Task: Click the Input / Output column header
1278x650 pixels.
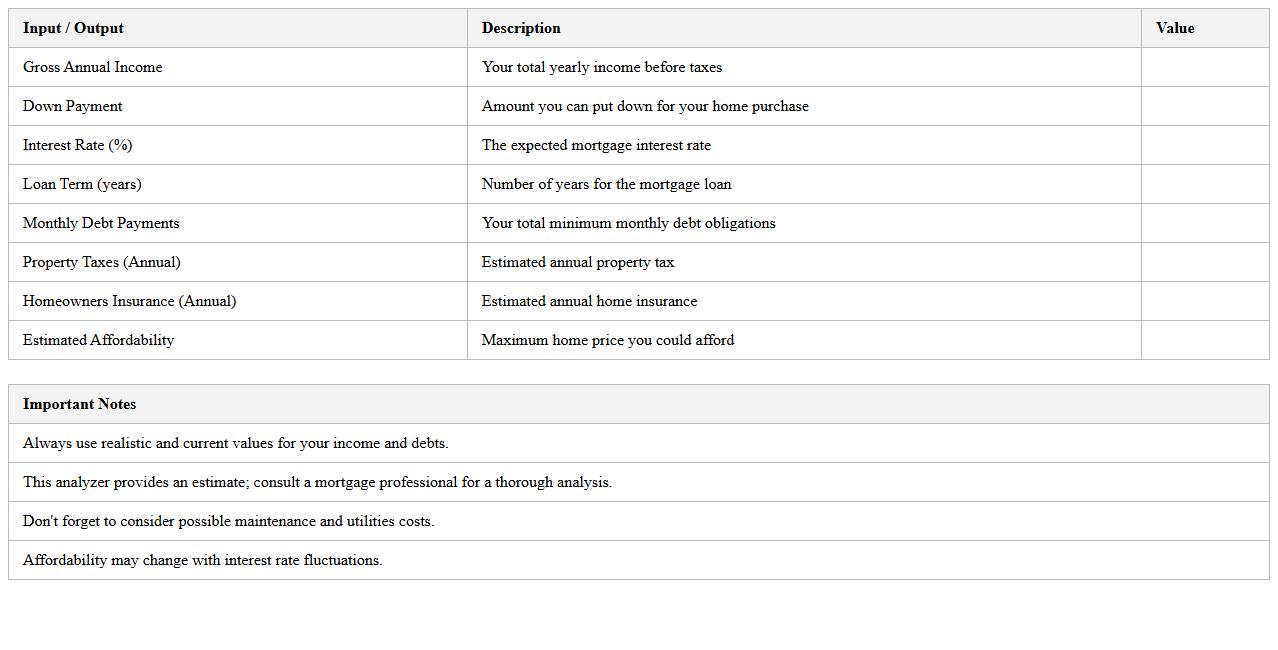Action: pos(73,28)
